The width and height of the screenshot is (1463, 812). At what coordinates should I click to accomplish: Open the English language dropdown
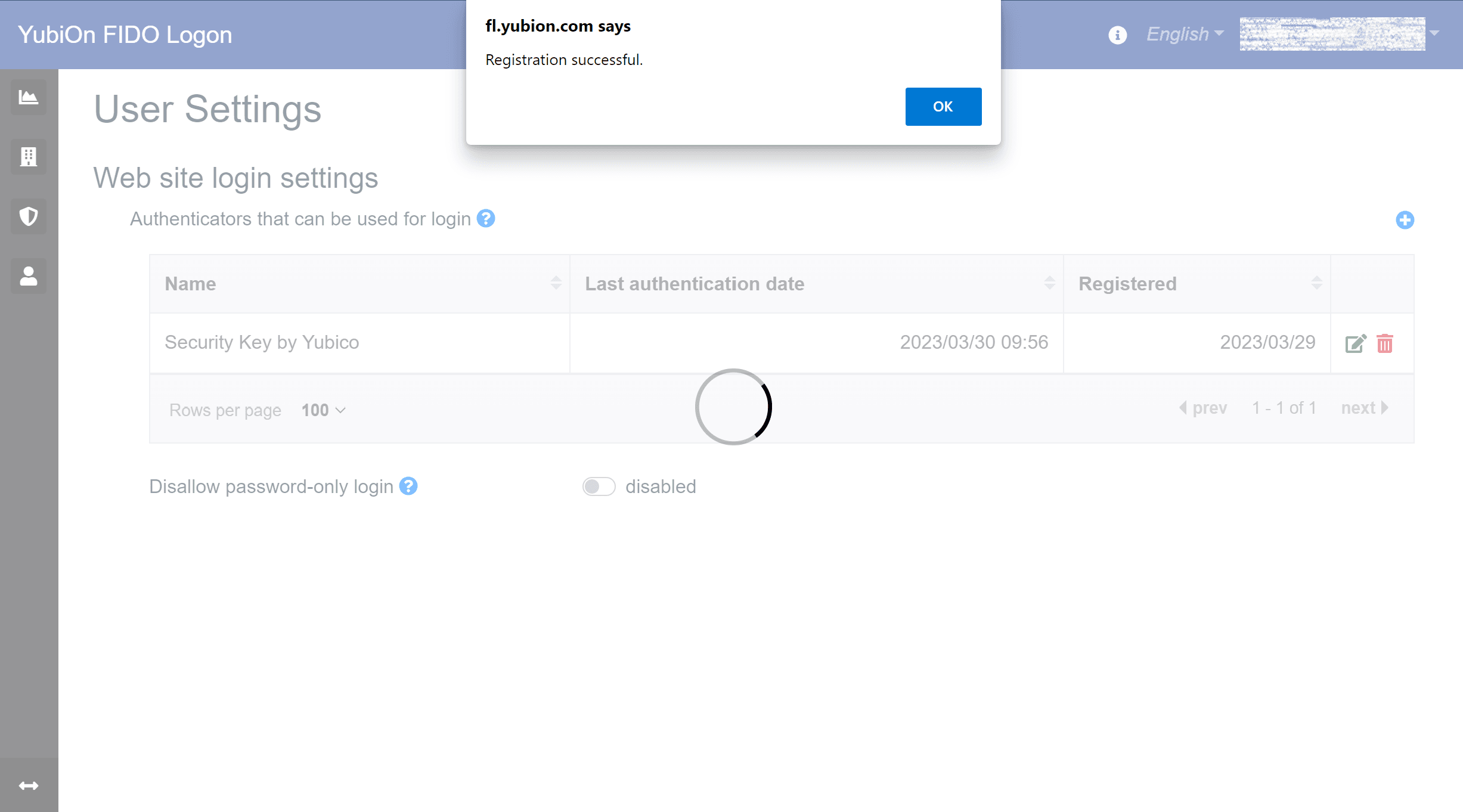pos(1185,35)
